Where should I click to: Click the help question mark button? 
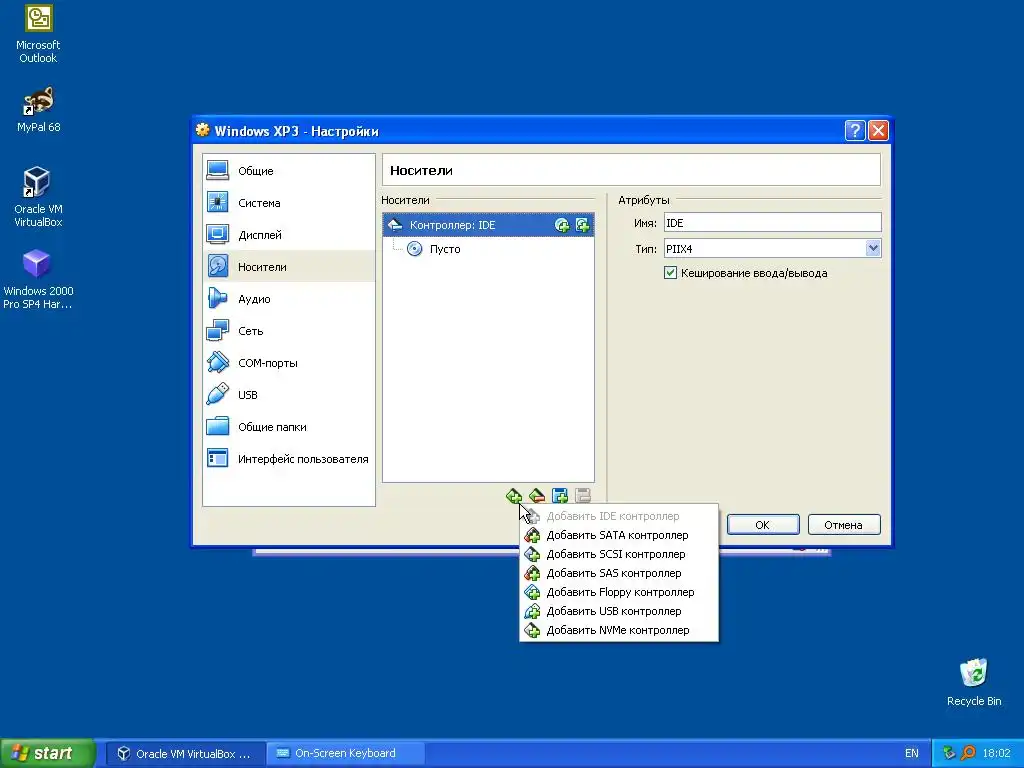pos(855,131)
